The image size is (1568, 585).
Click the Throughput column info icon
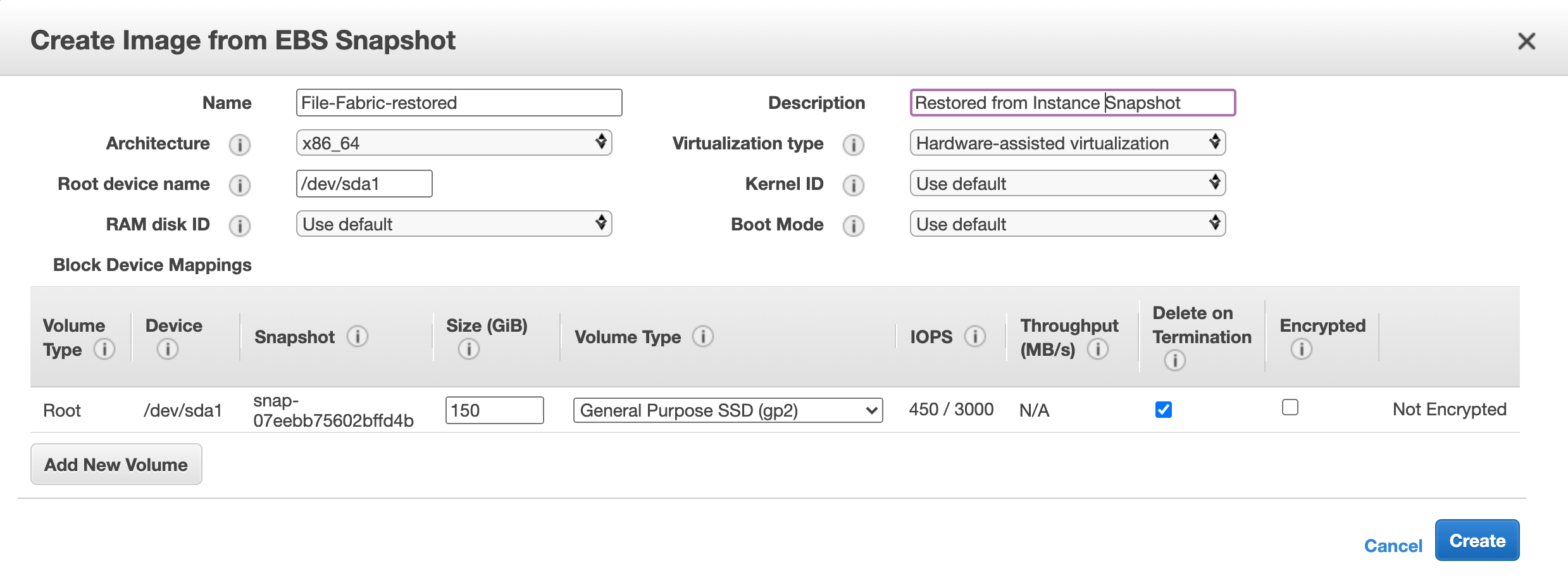coord(1098,349)
